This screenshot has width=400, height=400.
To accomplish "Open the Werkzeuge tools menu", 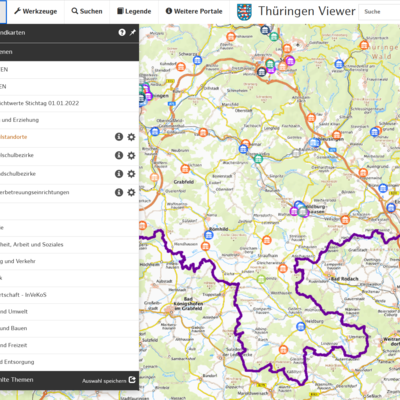I will point(36,11).
